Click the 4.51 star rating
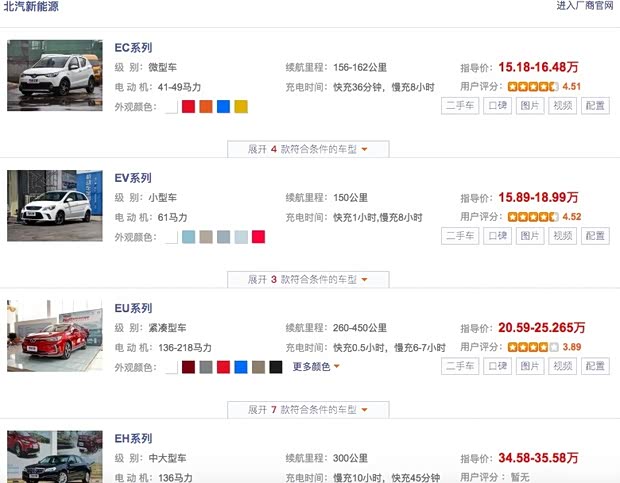 pos(544,87)
